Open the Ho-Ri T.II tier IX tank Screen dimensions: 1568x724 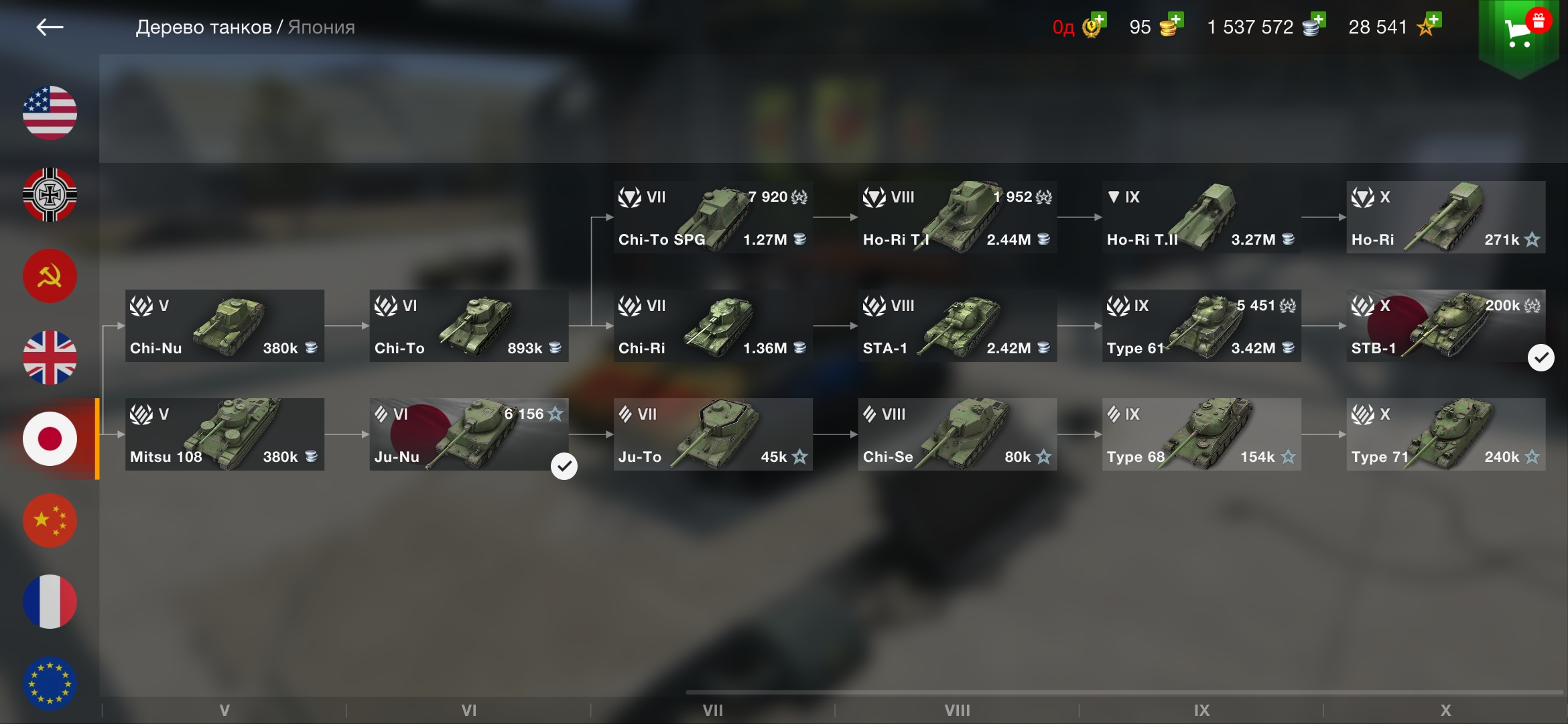pos(1201,217)
